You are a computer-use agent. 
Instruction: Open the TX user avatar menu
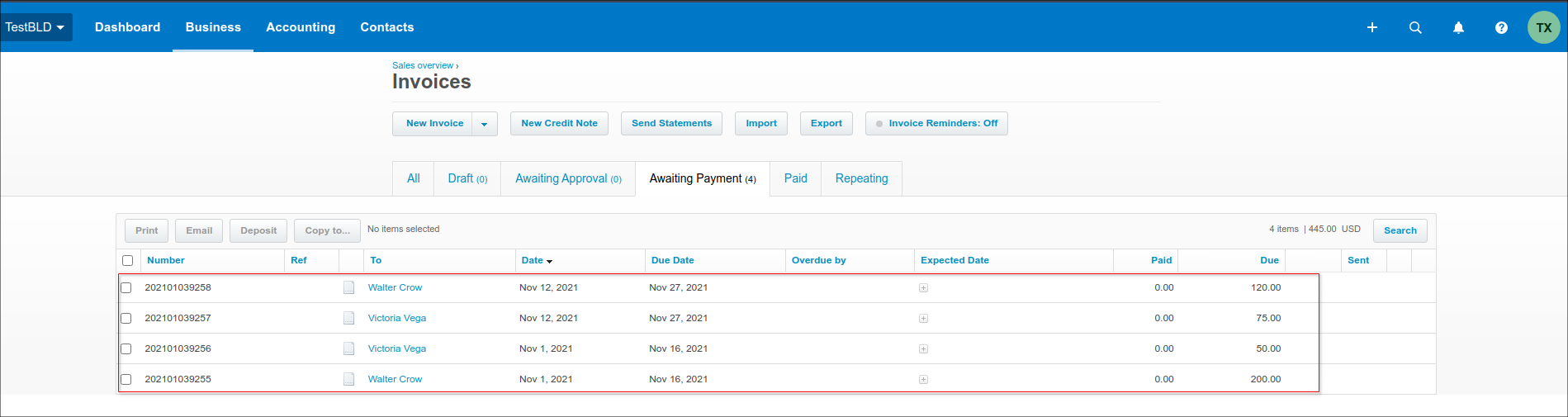click(1543, 27)
